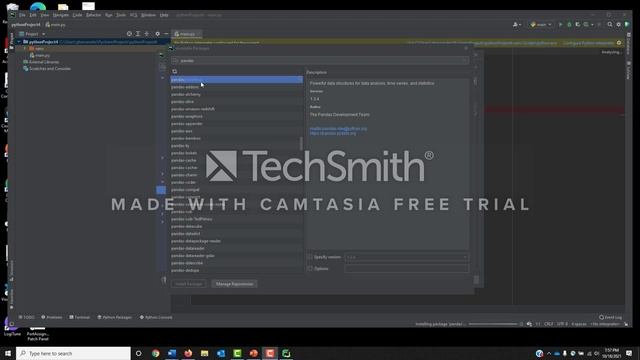This screenshot has width=640, height=360.
Task: Open Python Packages tool window
Action: (x=115, y=317)
